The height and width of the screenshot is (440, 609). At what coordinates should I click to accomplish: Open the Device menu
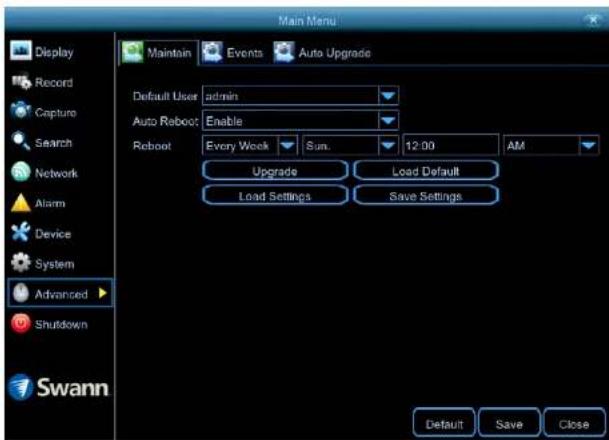tap(53, 234)
